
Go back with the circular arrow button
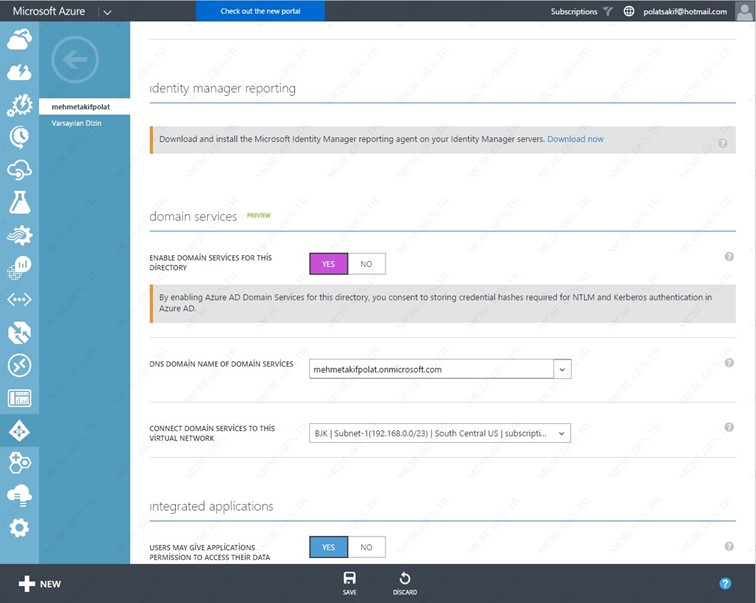pyautogui.click(x=75, y=60)
